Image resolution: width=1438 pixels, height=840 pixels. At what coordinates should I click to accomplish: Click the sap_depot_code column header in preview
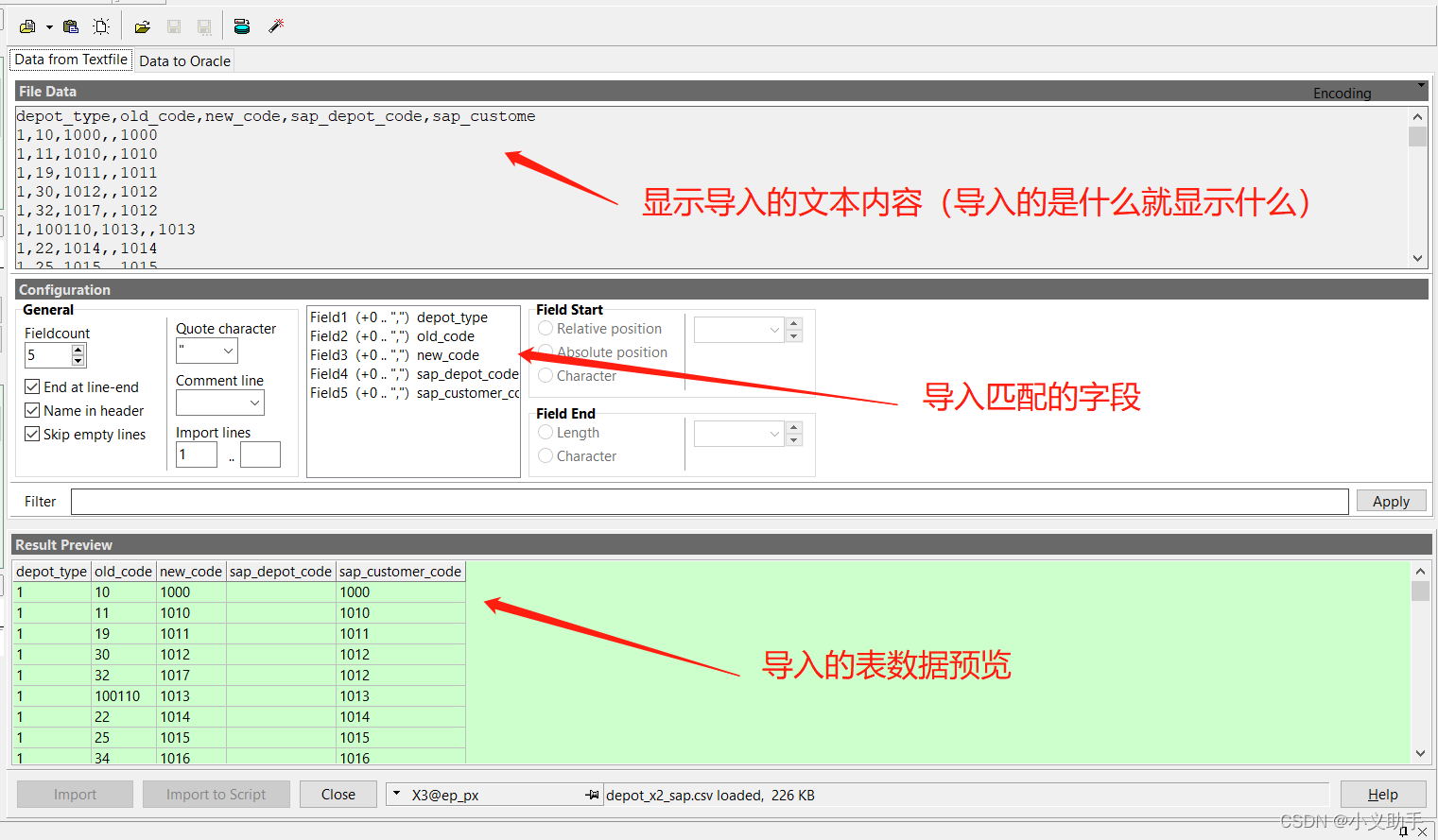click(281, 572)
